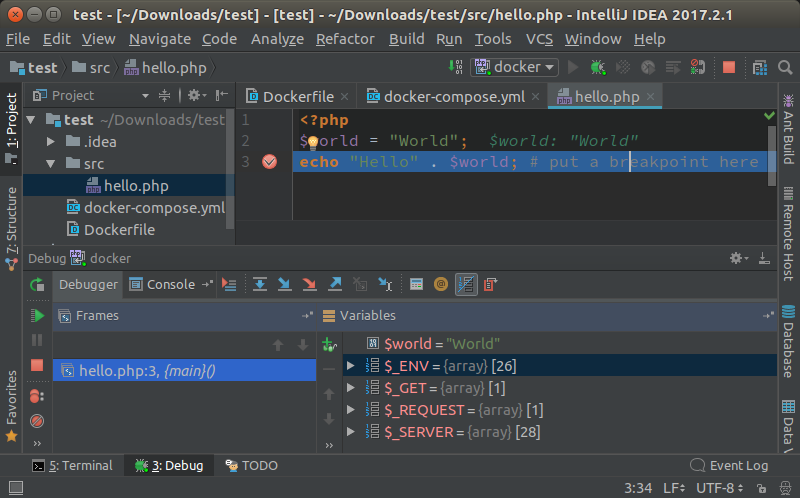Click Step Into icon
Image resolution: width=800 pixels, height=498 pixels.
(284, 284)
